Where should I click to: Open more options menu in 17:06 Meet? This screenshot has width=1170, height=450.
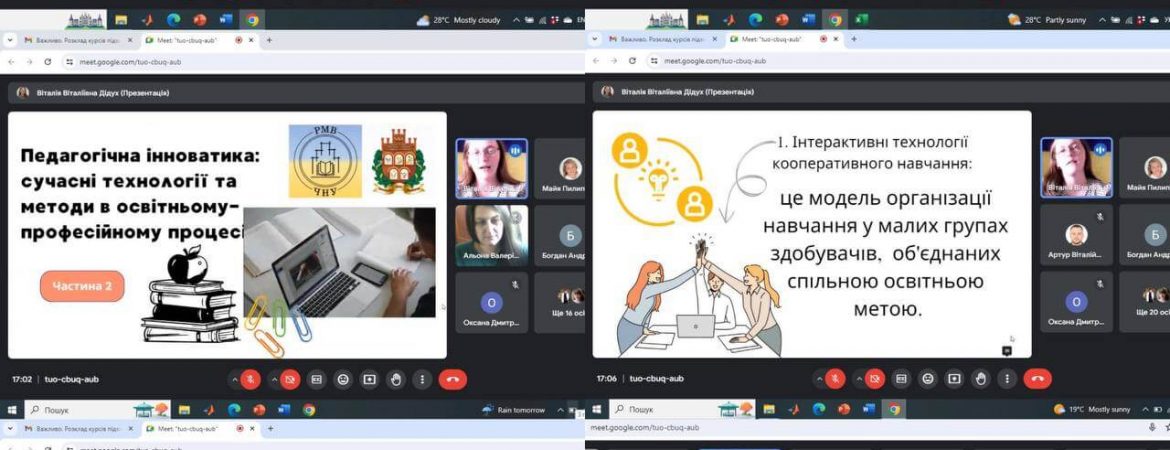tap(1008, 379)
